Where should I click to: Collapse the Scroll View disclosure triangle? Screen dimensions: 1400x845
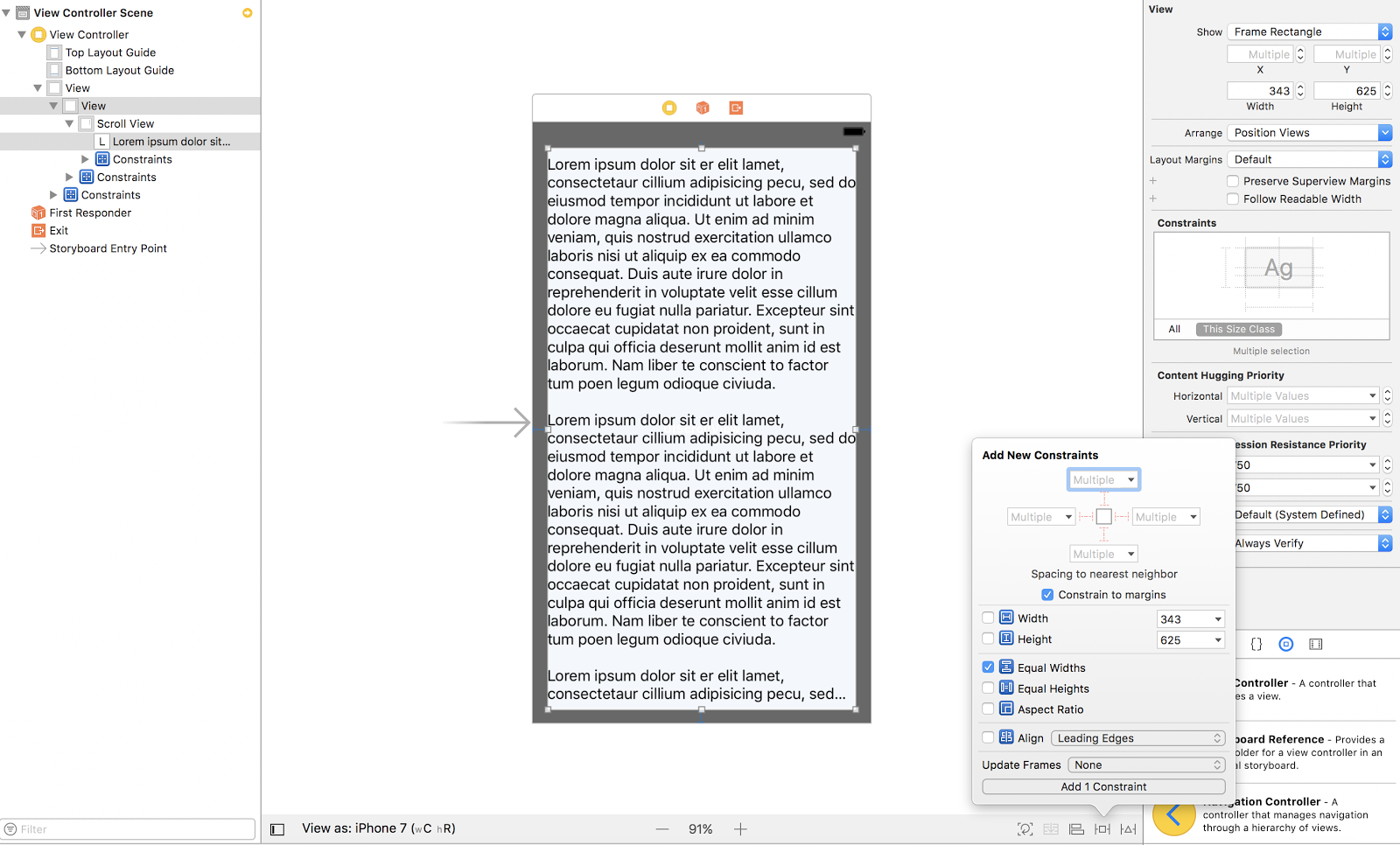coord(70,123)
